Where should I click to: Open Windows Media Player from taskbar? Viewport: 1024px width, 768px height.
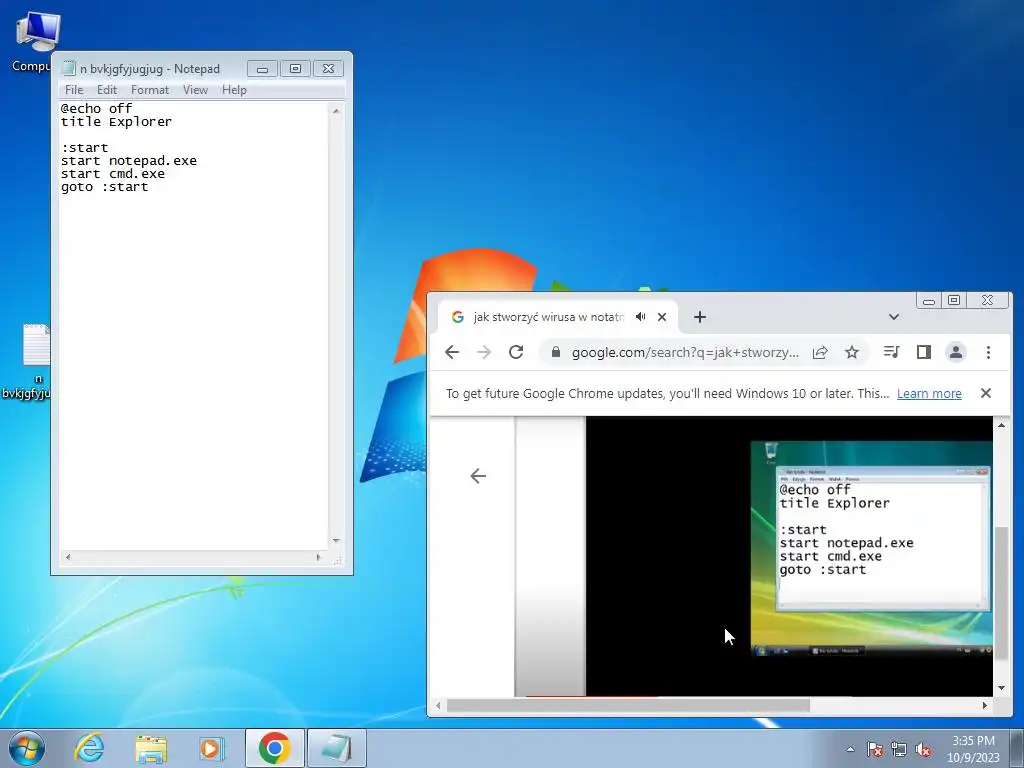211,748
